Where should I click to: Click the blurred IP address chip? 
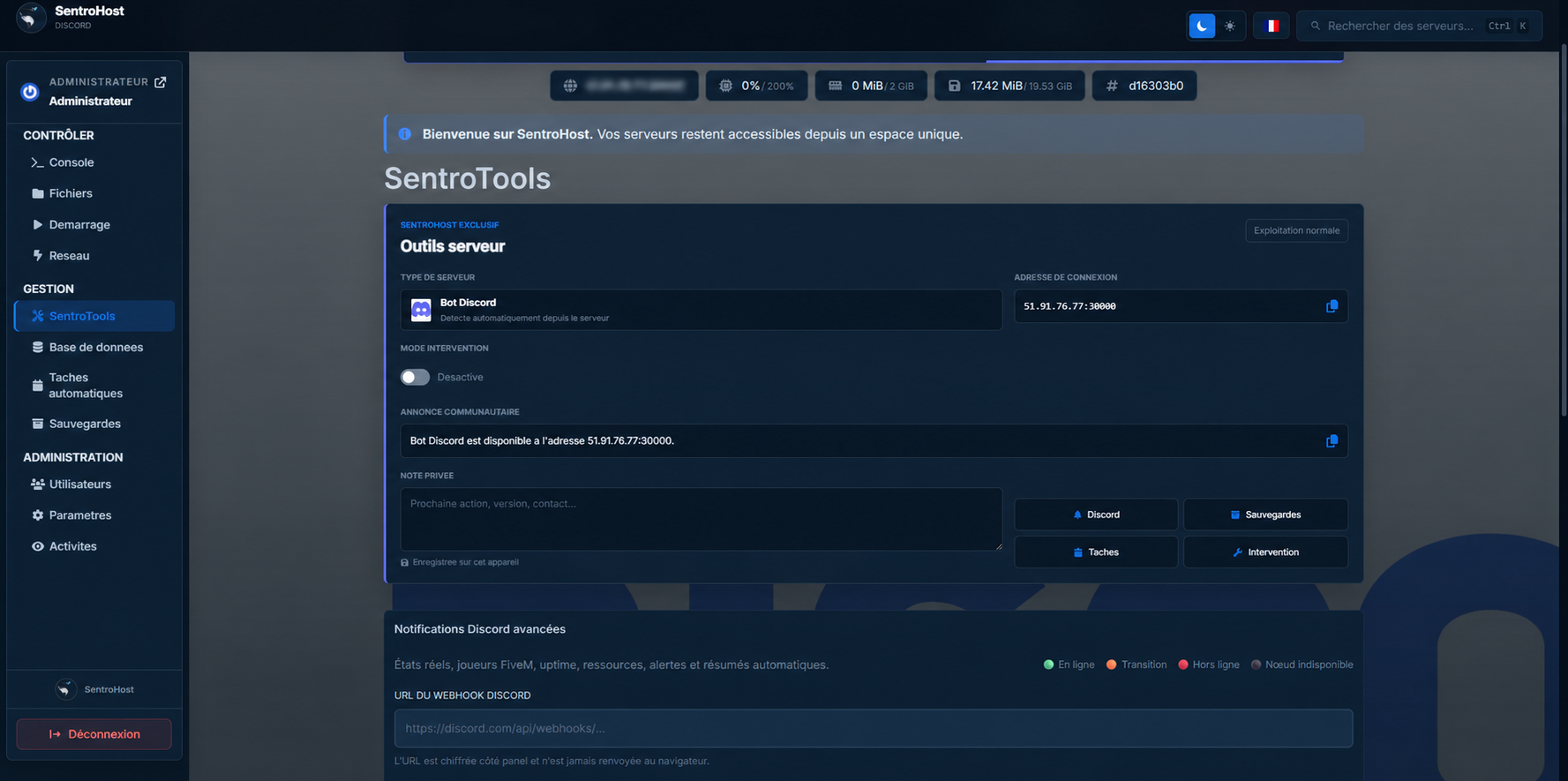(625, 86)
